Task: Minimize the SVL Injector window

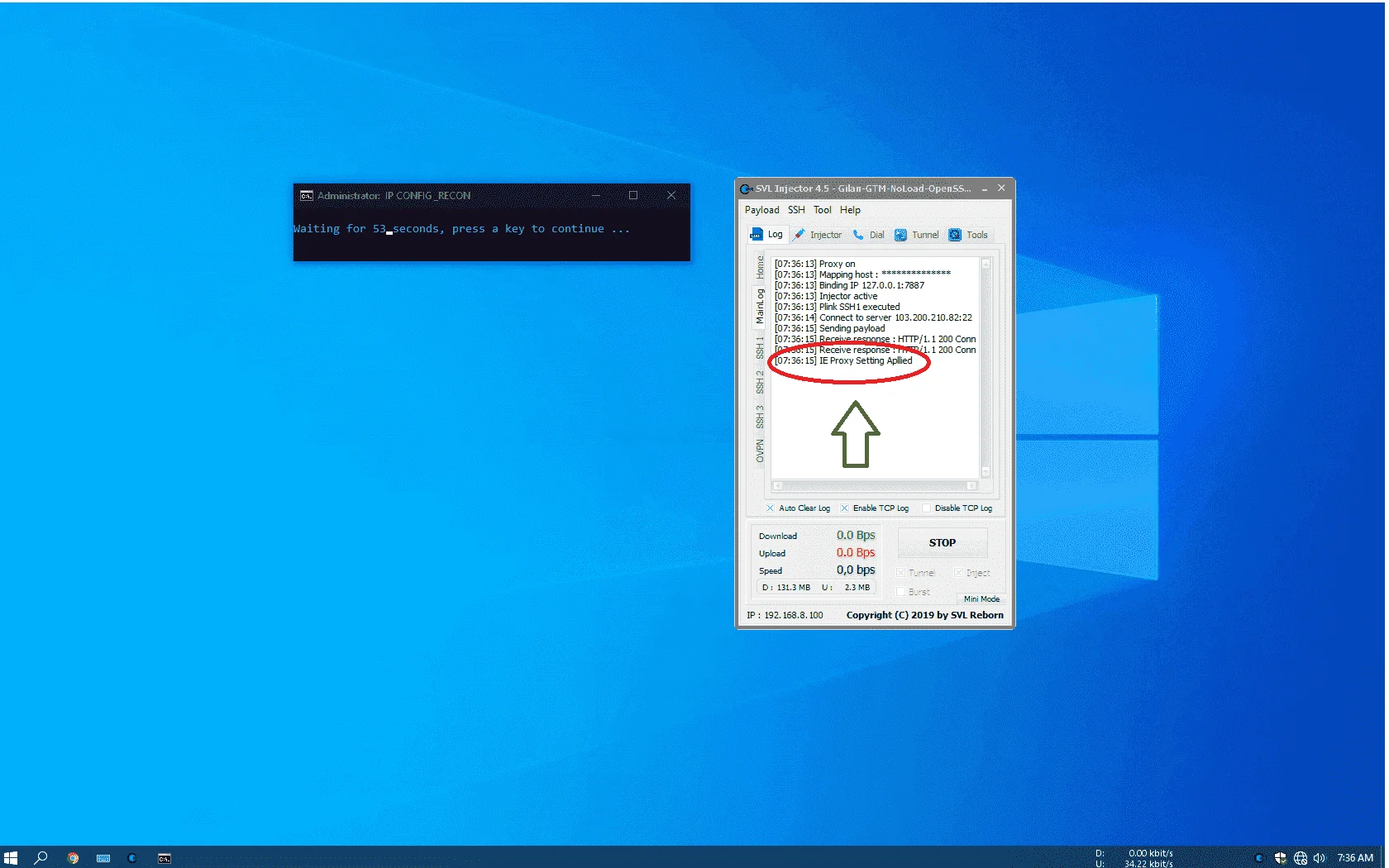Action: pyautogui.click(x=984, y=189)
